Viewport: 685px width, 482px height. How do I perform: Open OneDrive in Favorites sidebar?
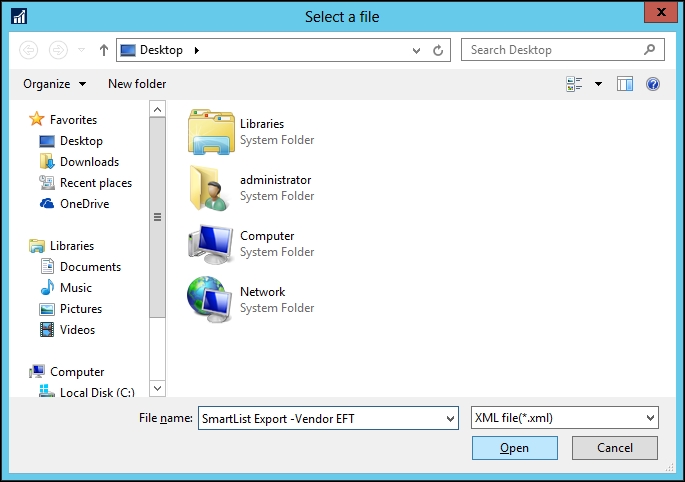click(84, 204)
